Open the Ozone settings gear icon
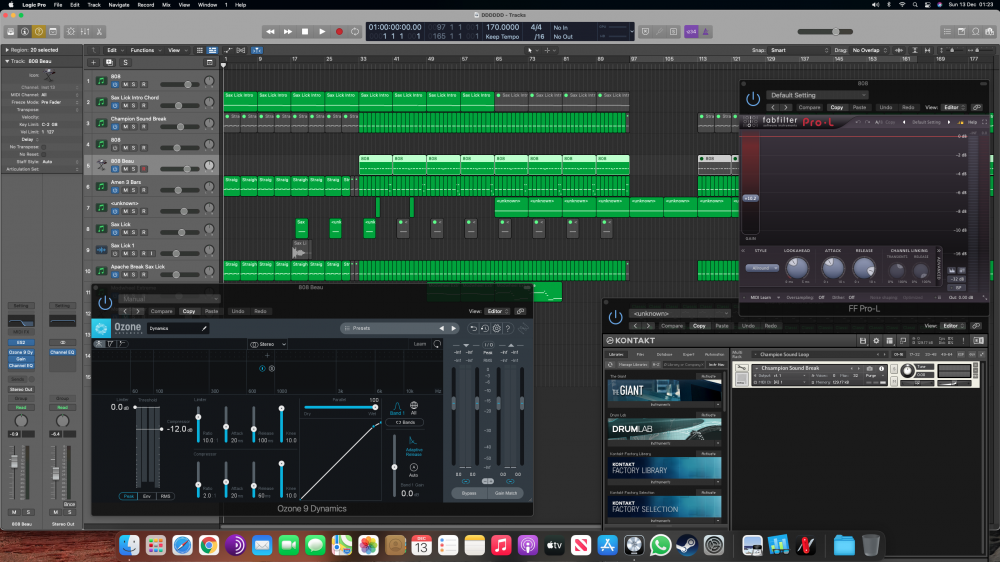Image resolution: width=1000 pixels, height=562 pixels. [496, 329]
